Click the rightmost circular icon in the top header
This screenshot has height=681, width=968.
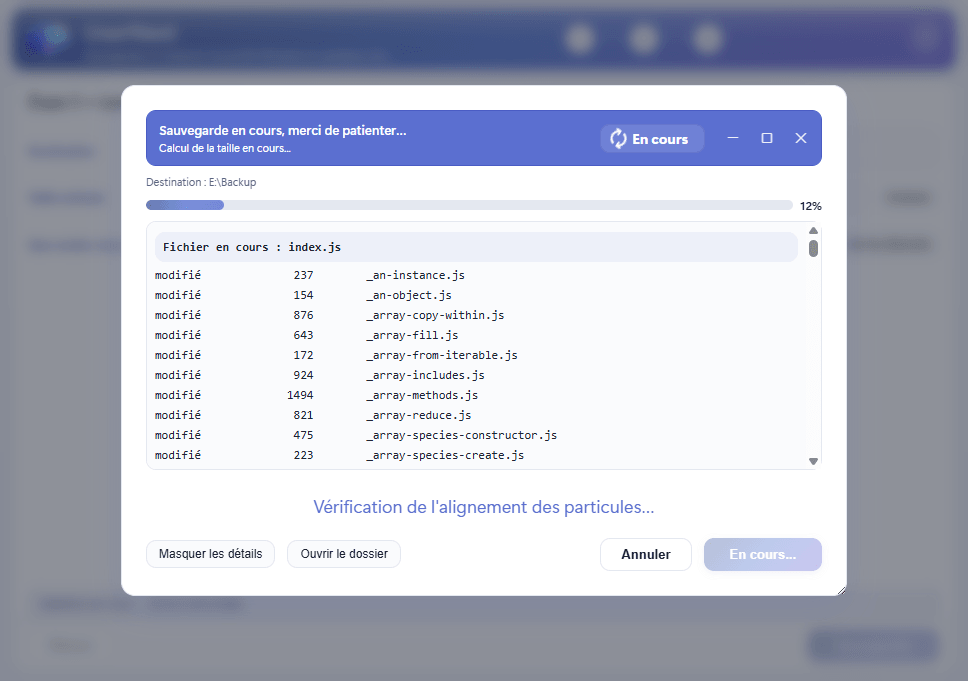(x=707, y=38)
